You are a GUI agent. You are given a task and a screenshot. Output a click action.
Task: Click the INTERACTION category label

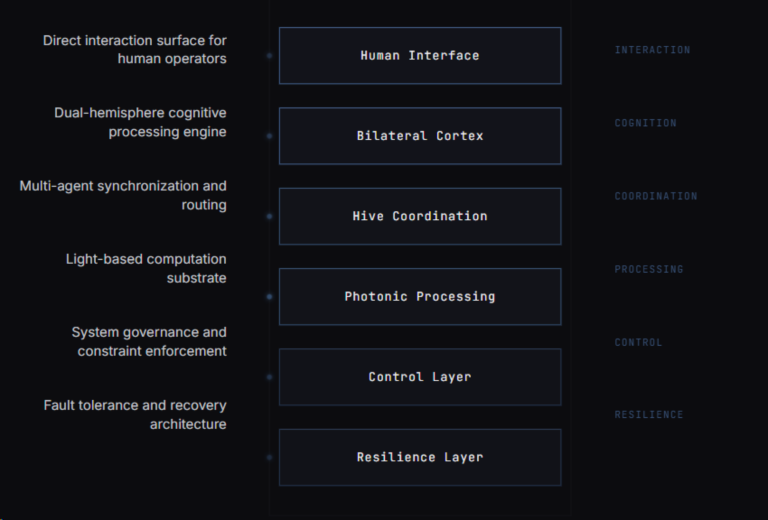652,50
